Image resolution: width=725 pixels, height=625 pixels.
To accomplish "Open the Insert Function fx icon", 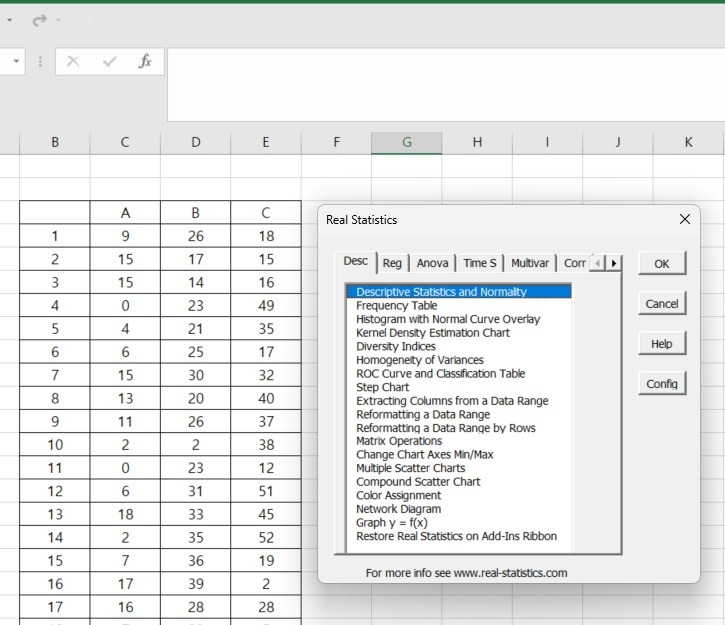I will [145, 61].
